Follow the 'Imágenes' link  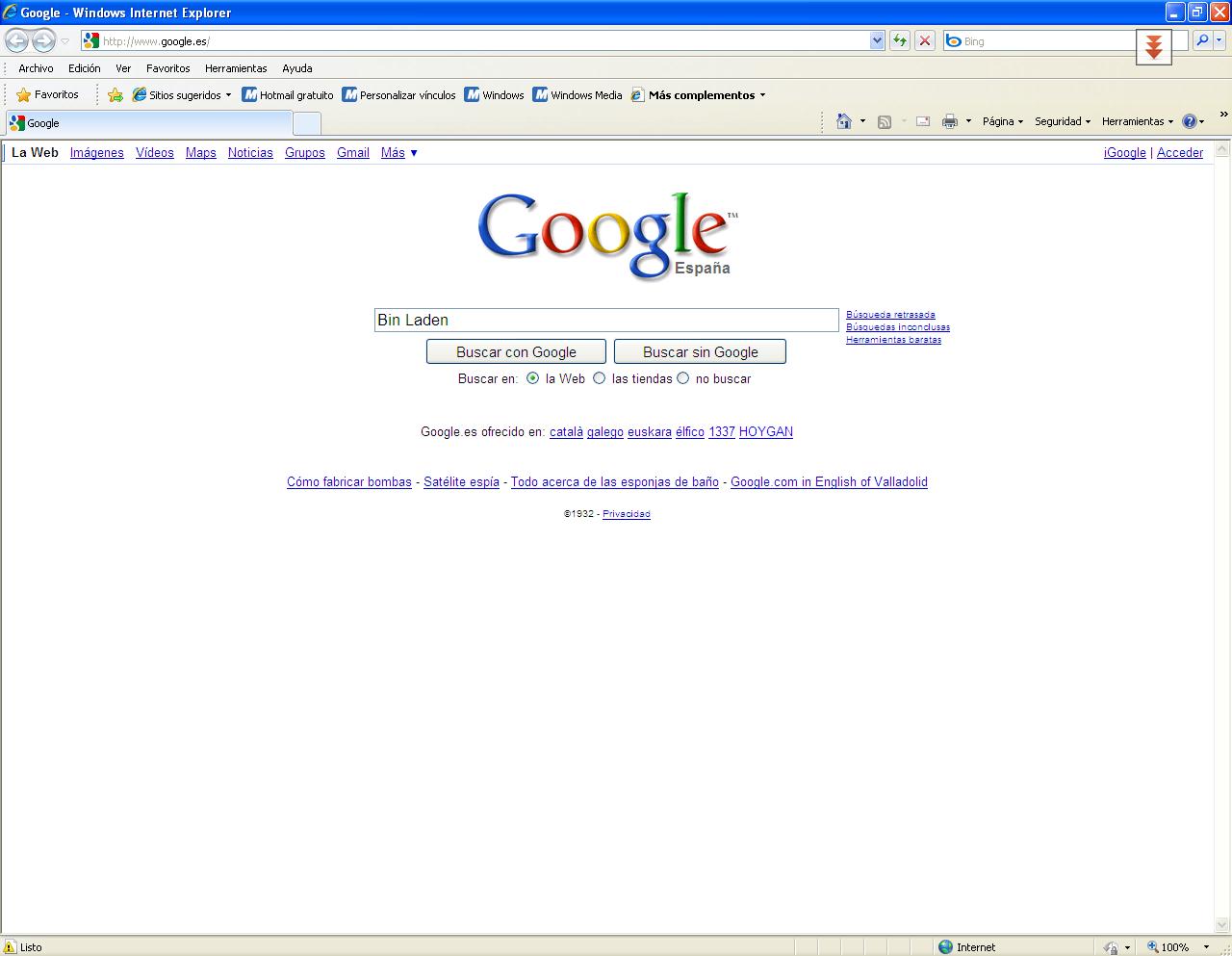(96, 152)
